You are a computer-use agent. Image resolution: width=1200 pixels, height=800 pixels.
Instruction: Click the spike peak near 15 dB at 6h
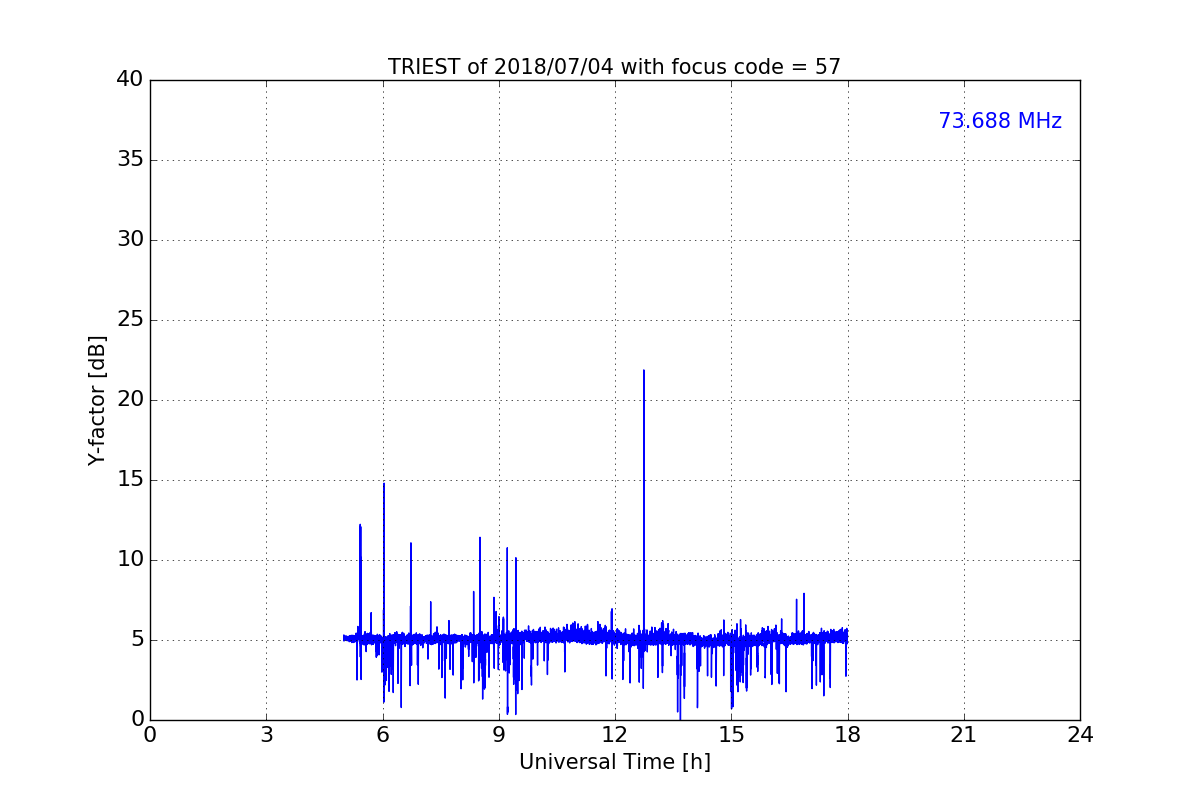[384, 484]
